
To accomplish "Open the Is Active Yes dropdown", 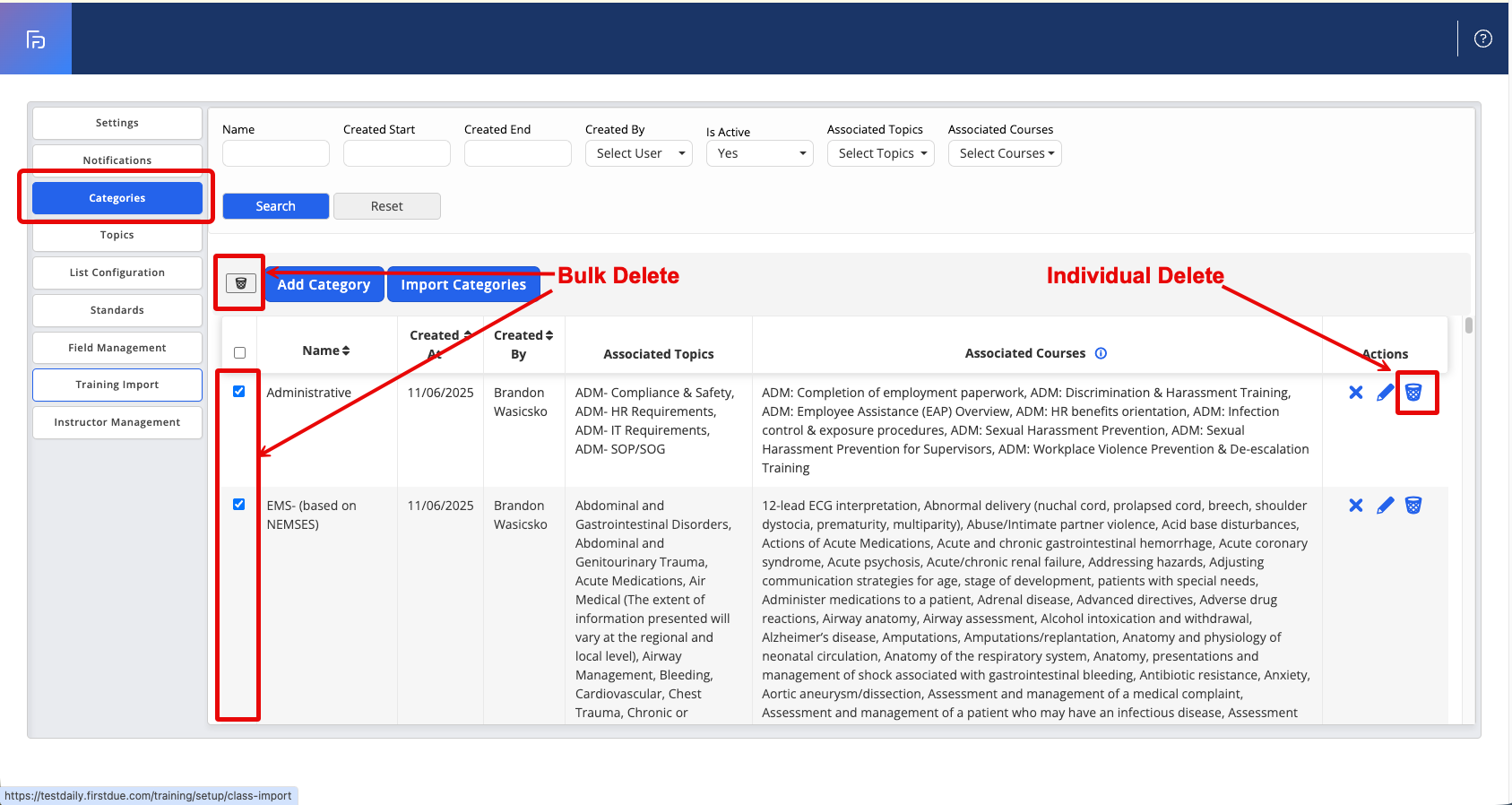I will tap(760, 153).
